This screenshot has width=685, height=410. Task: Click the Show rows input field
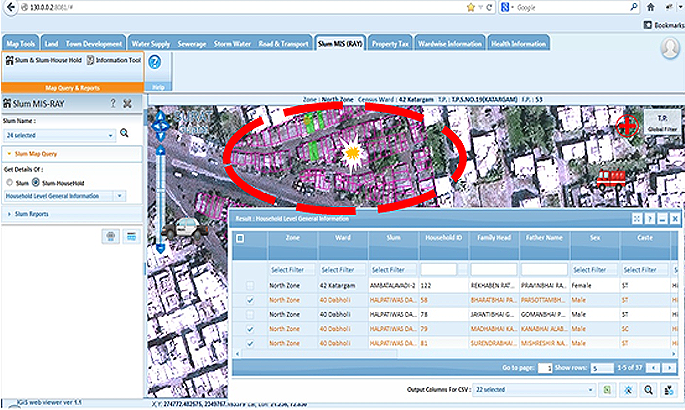point(602,368)
